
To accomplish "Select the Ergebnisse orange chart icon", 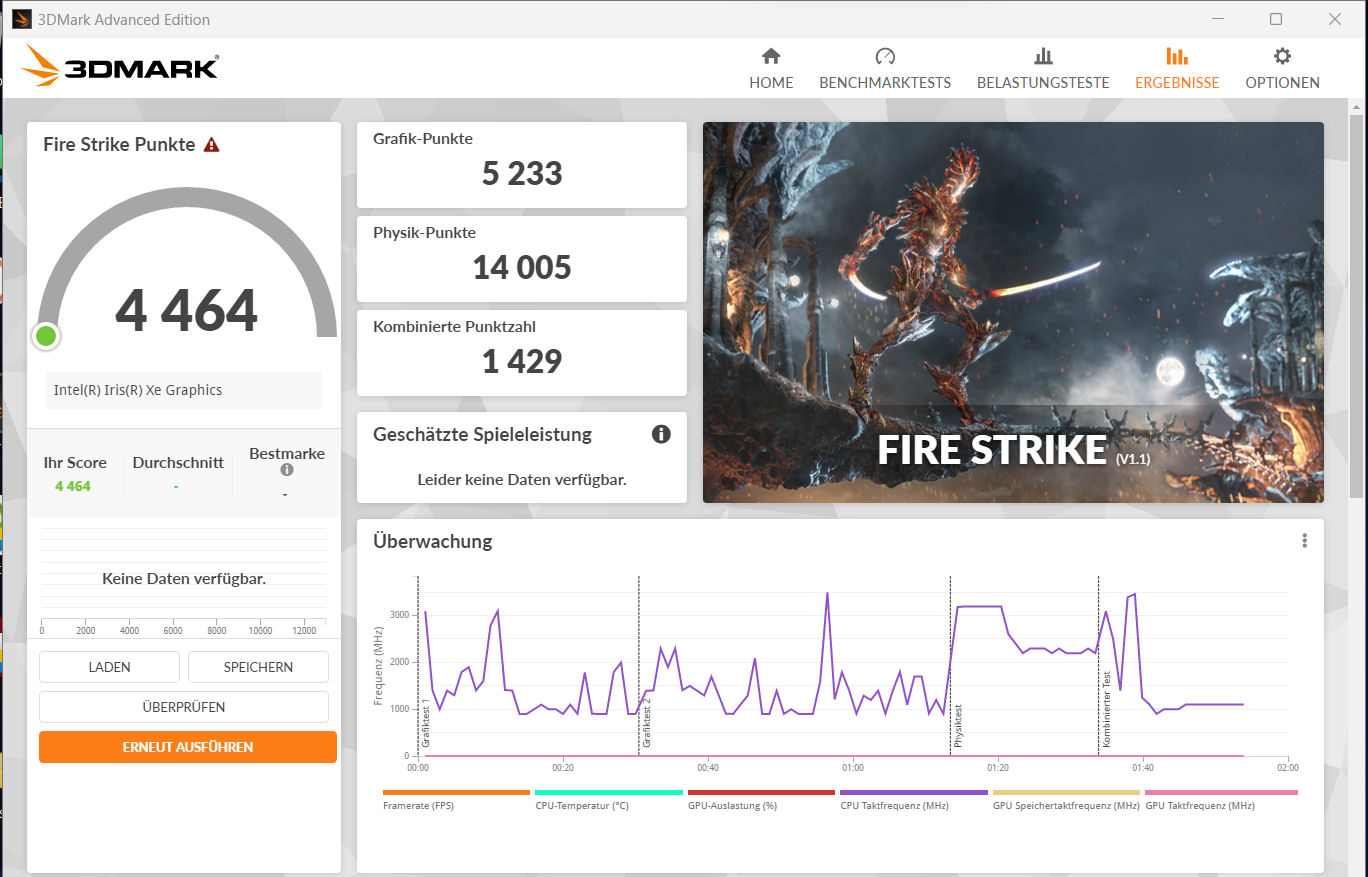I will coord(1177,56).
